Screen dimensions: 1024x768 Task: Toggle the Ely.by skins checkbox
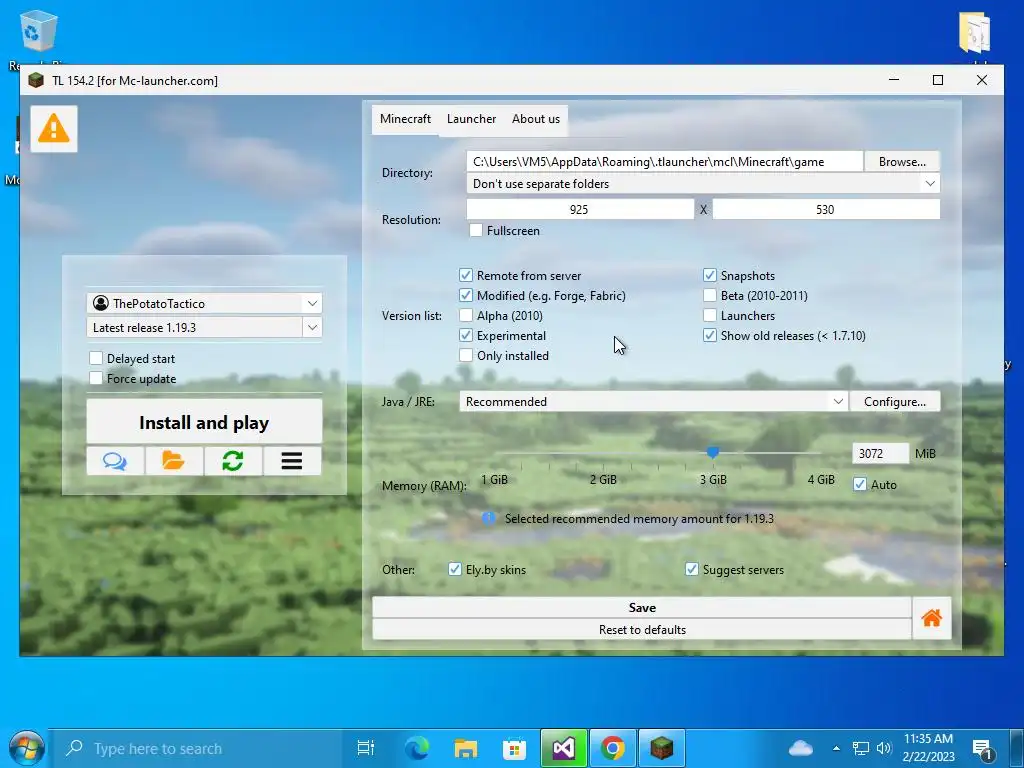point(455,569)
